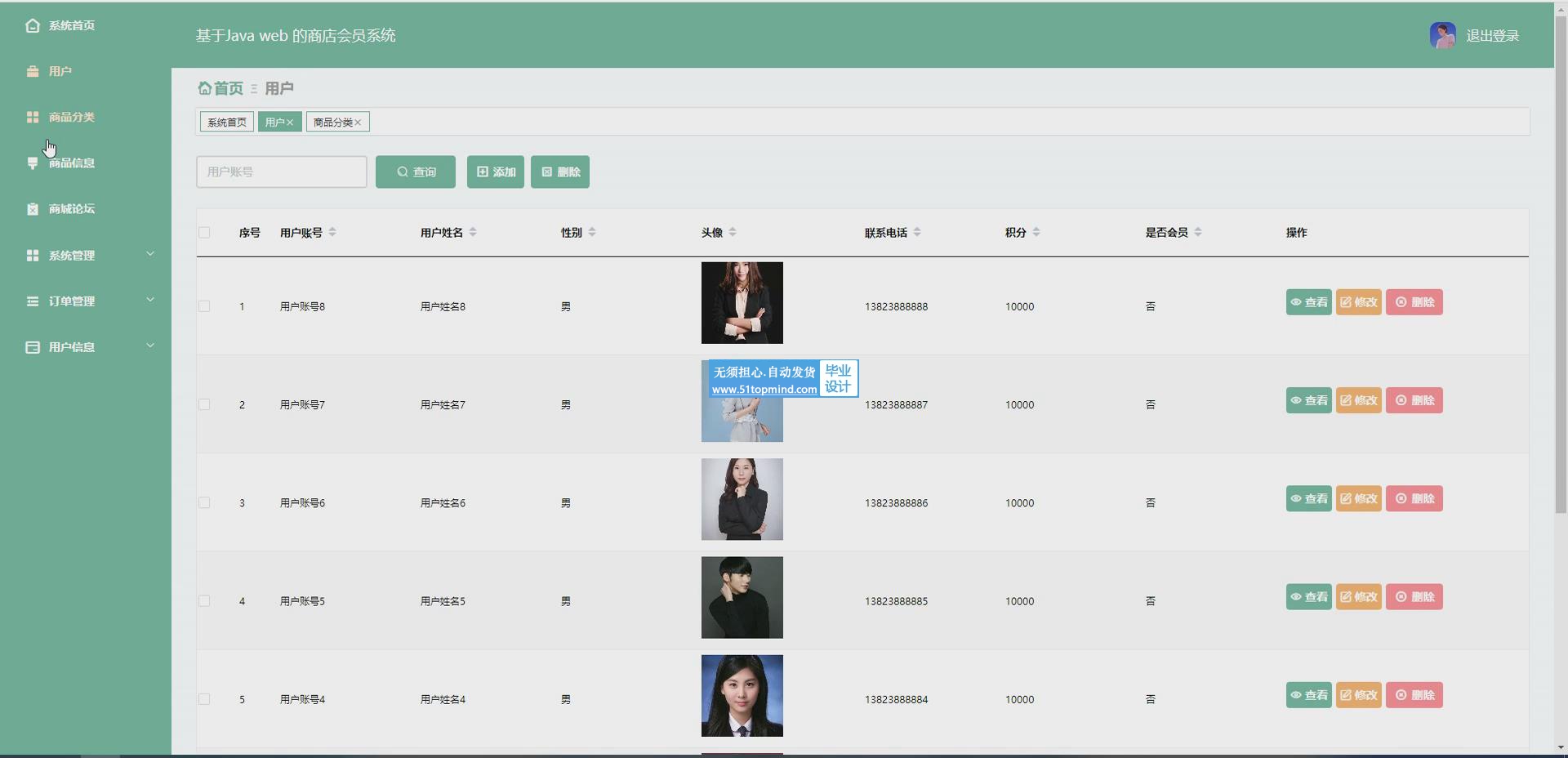The image size is (1568, 758).
Task: Edit the 用户账号4 row
Action: (1359, 695)
